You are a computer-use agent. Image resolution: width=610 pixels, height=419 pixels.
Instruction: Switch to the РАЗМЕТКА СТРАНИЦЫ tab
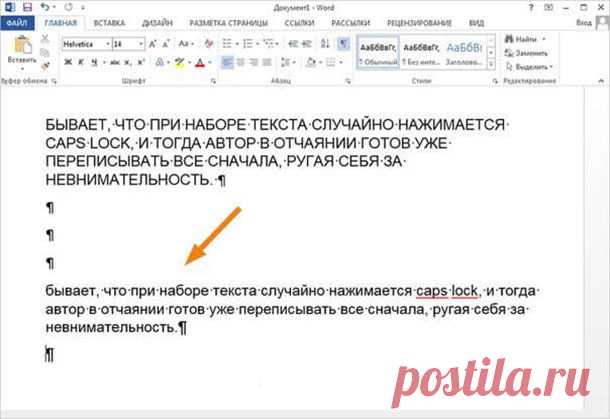pyautogui.click(x=228, y=23)
